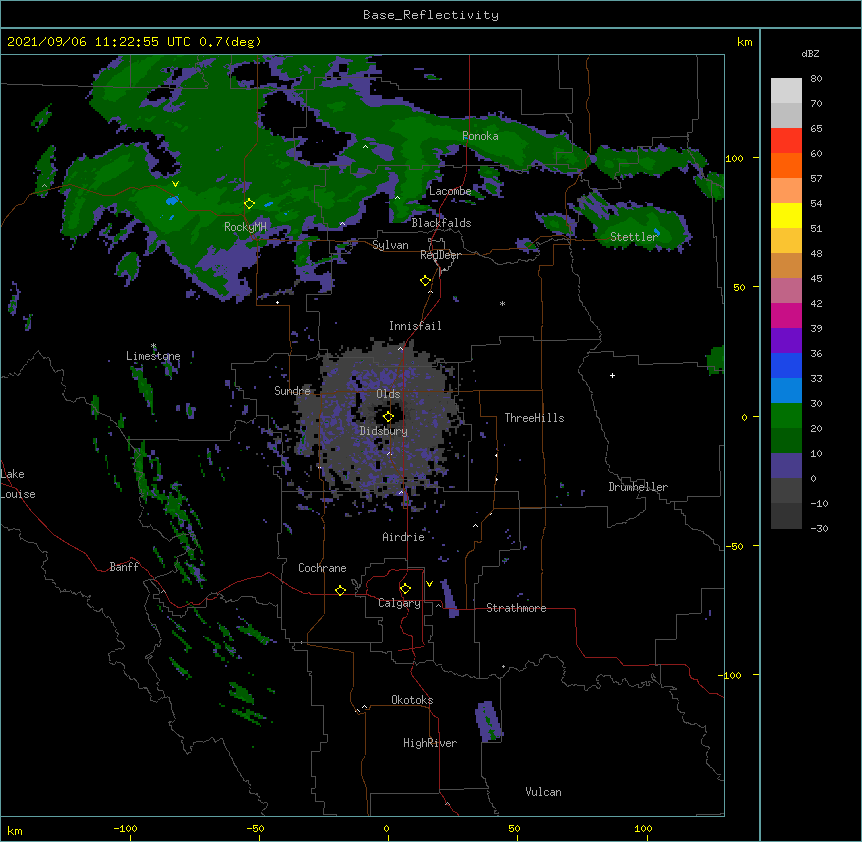The height and width of the screenshot is (842, 862).
Task: Click the yellow diamond marker south of RedDeer
Action: (x=425, y=281)
